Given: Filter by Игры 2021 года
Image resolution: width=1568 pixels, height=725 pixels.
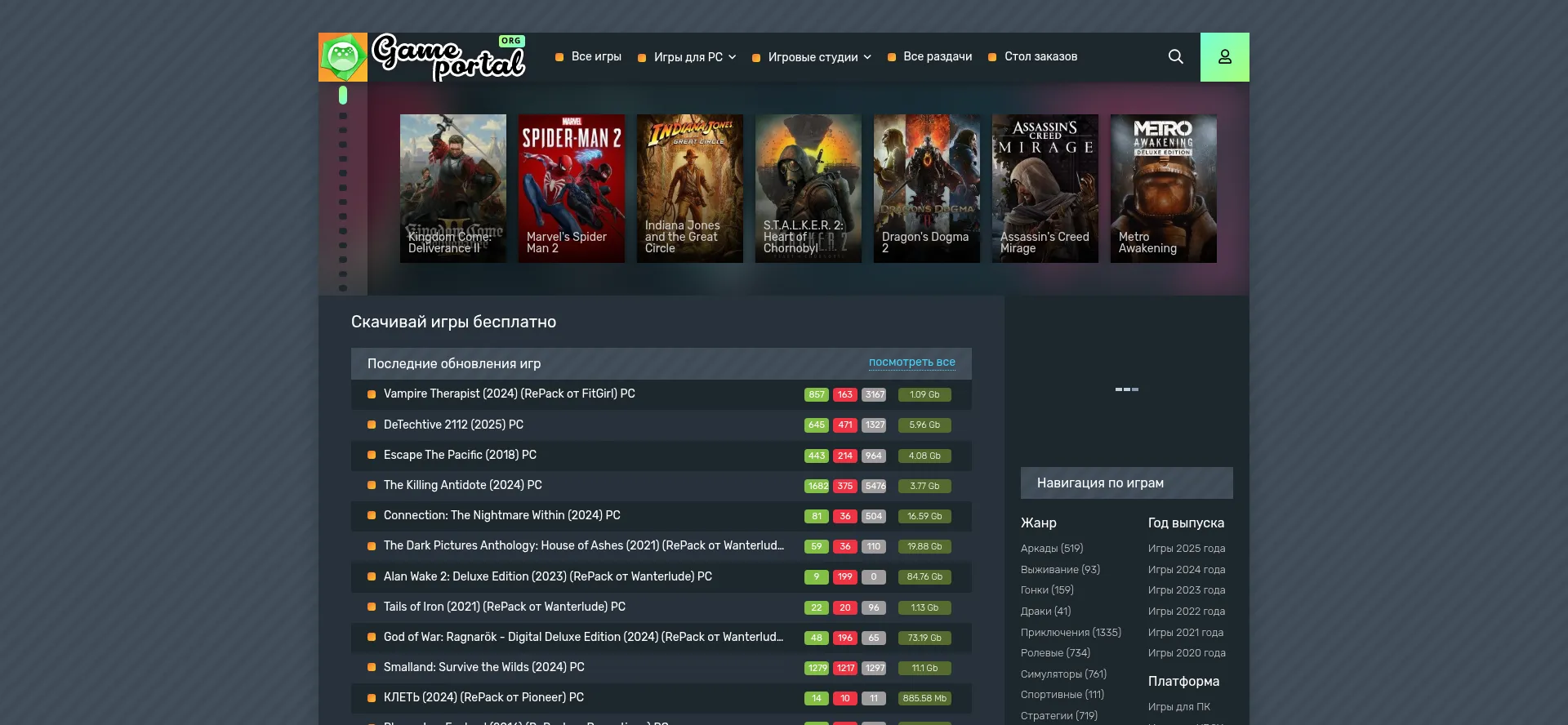Looking at the screenshot, I should (x=1186, y=632).
